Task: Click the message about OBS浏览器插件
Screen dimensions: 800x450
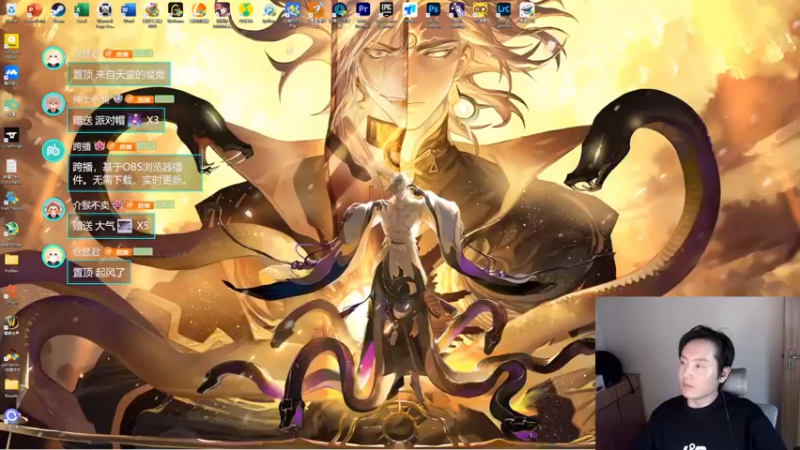Action: click(x=135, y=173)
